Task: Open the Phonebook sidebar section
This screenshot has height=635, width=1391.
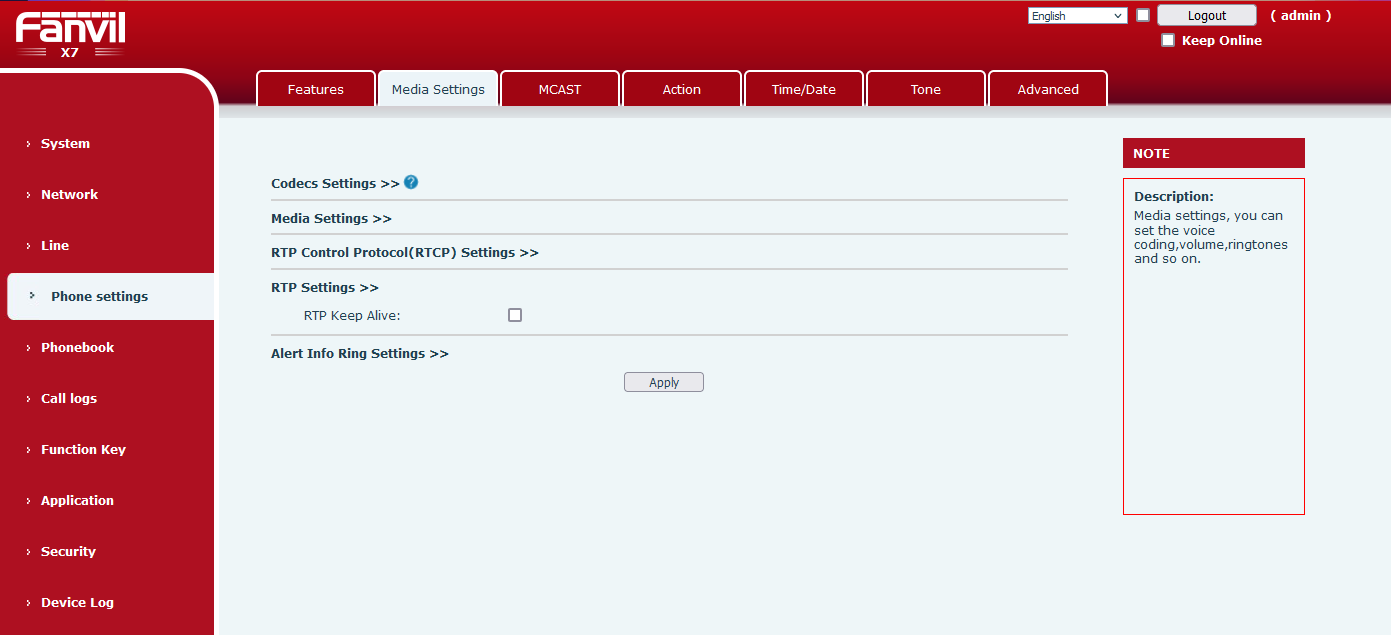Action: tap(77, 347)
